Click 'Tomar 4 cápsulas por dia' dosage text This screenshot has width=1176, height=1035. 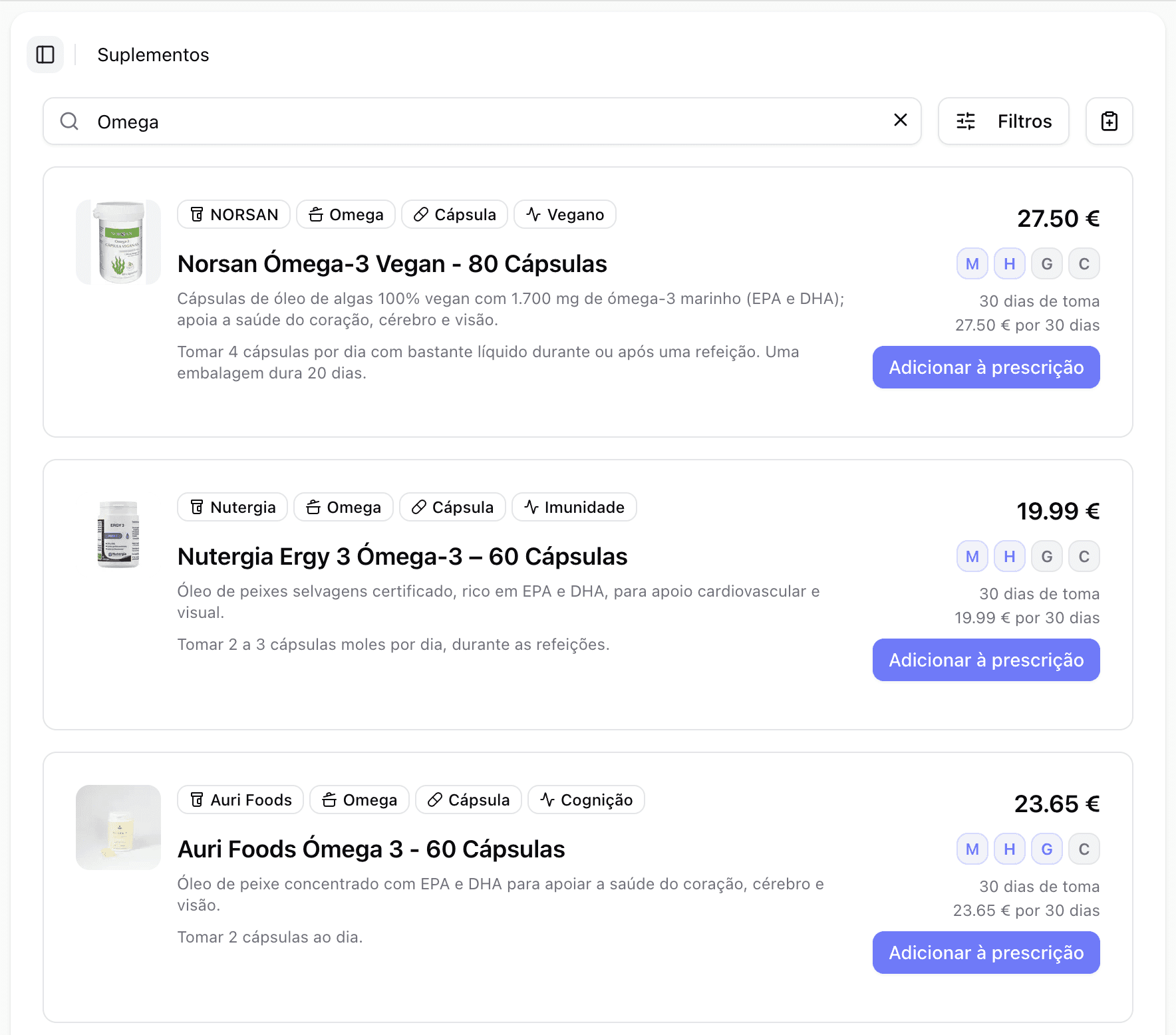coord(488,362)
